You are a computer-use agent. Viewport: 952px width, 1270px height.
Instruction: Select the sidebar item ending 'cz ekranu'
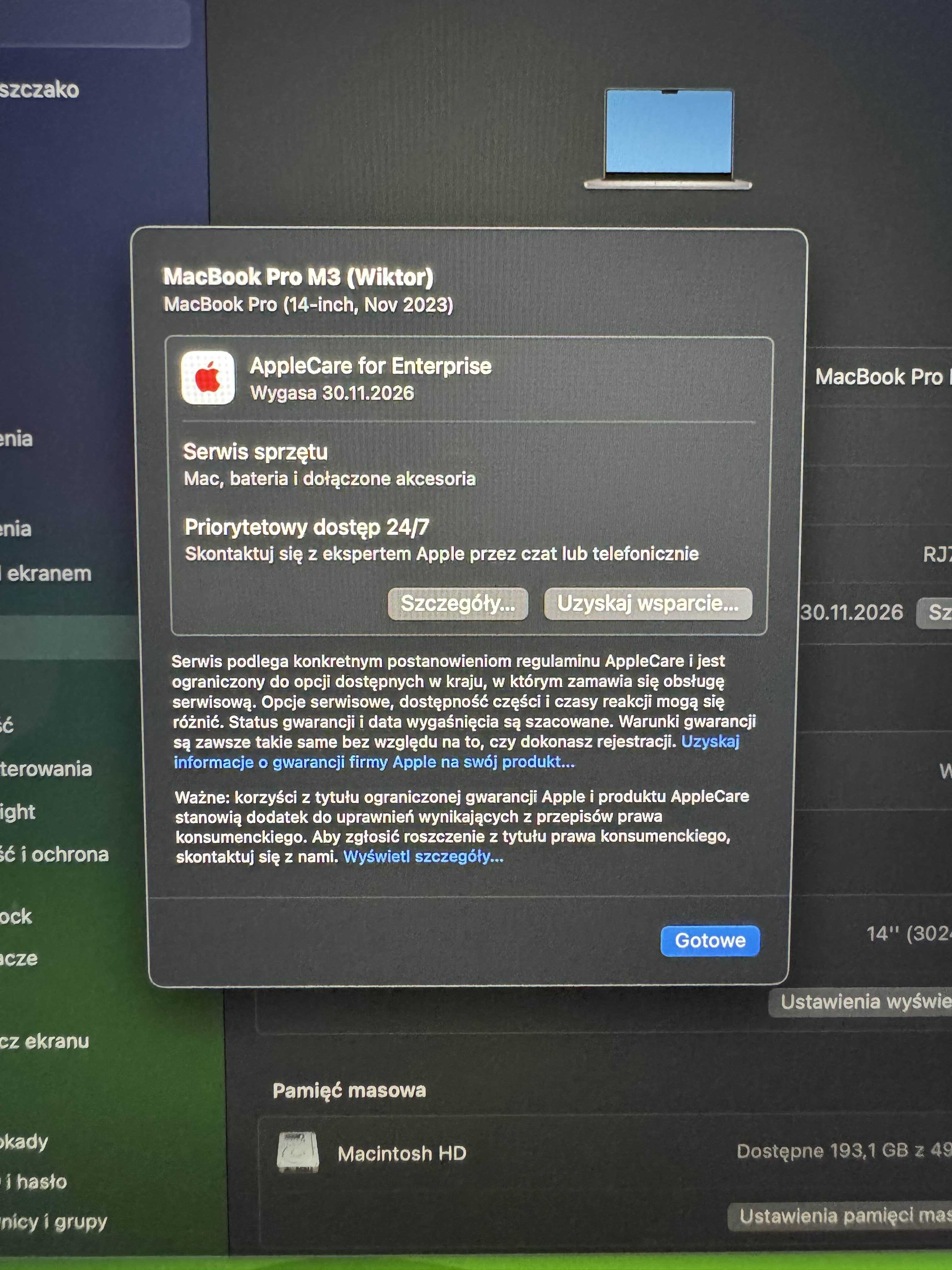pyautogui.click(x=45, y=1041)
